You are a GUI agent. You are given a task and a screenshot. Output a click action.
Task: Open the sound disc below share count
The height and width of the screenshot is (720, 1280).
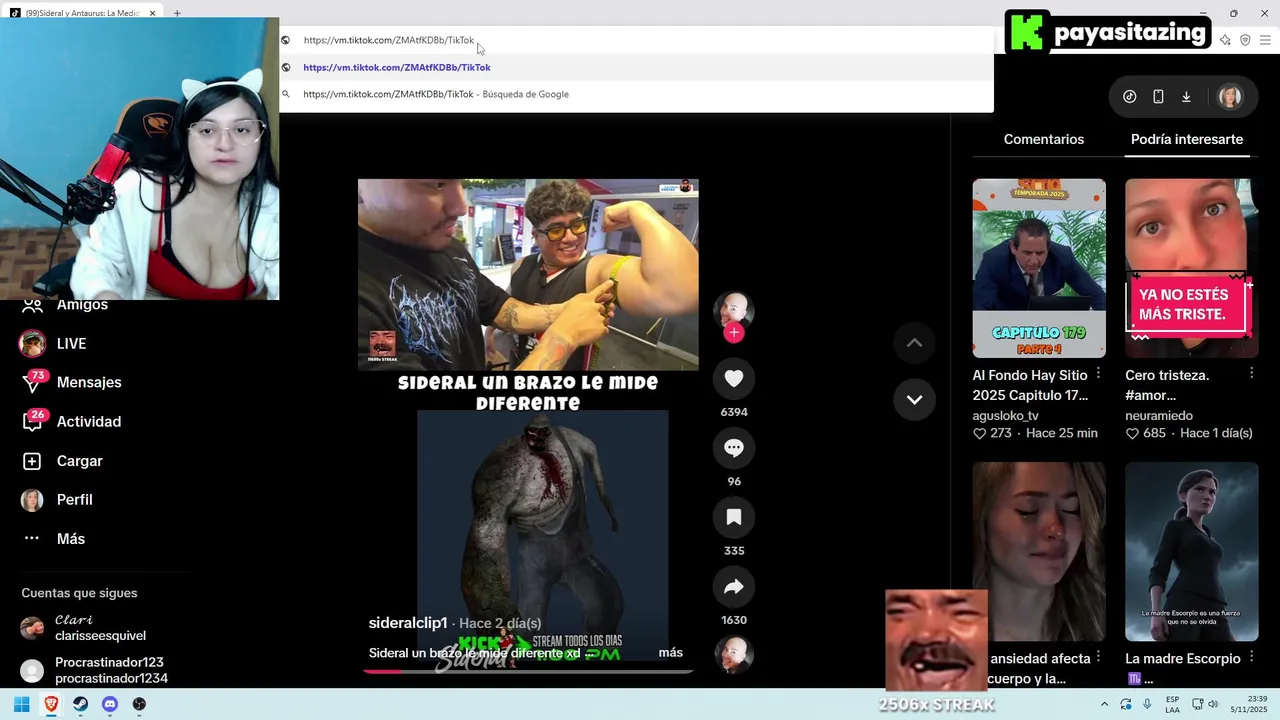coord(734,654)
